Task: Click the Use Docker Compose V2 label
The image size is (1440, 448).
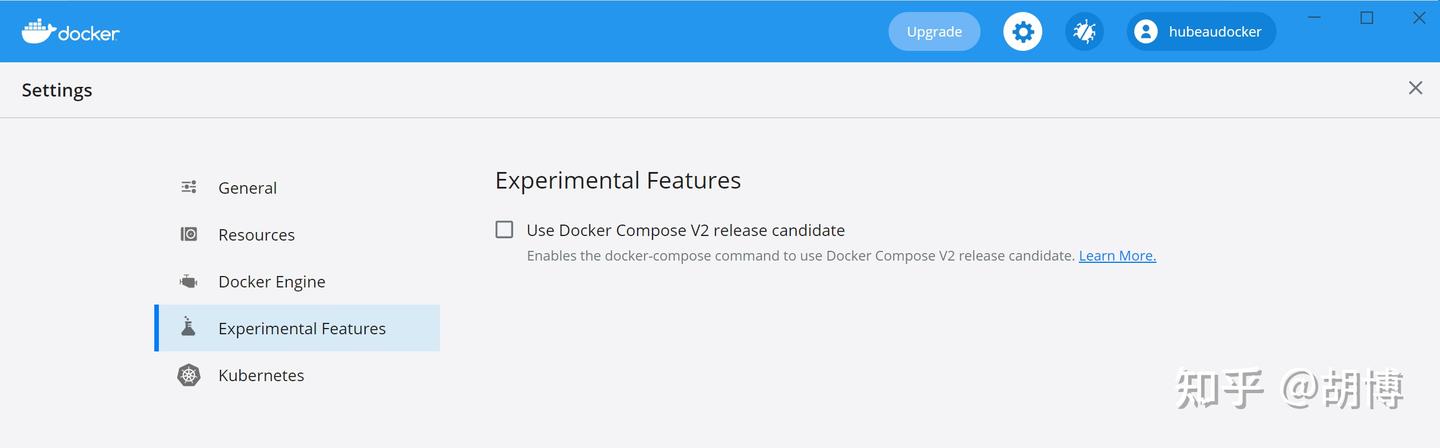Action: click(685, 230)
